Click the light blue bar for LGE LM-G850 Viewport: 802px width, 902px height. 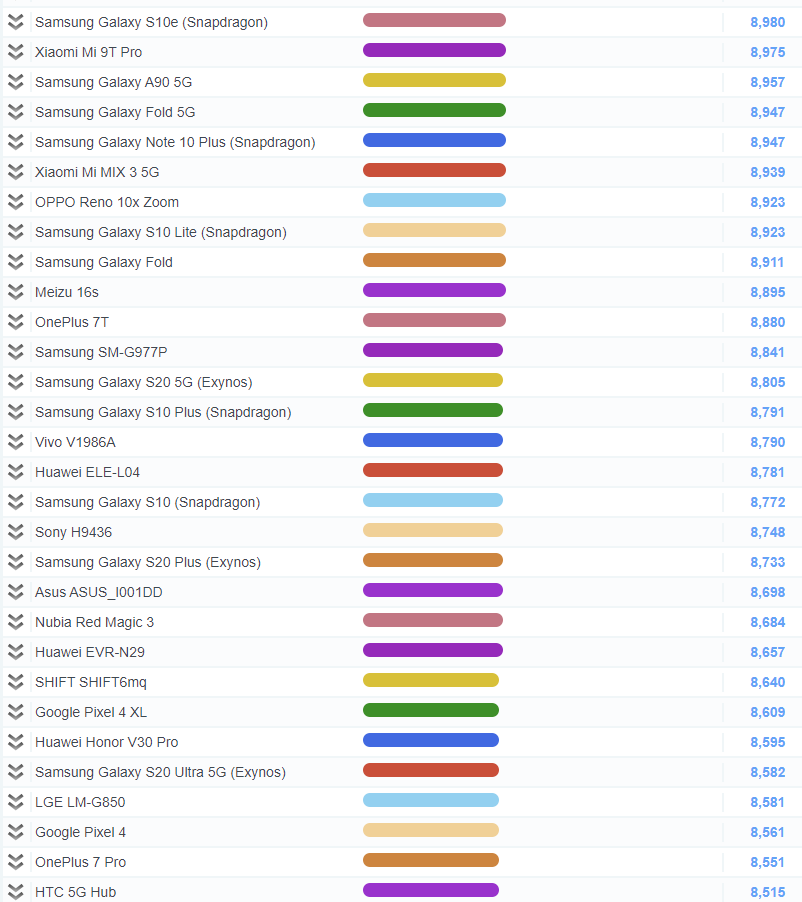(x=431, y=800)
